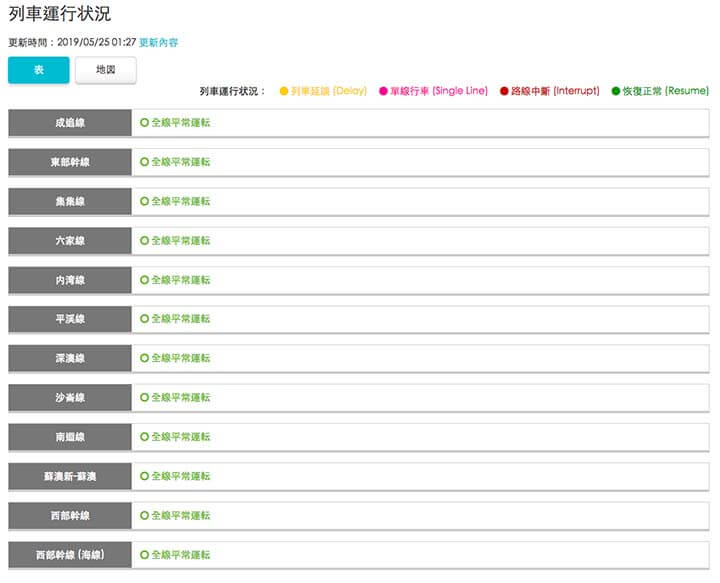
Task: Click the green status circle in 內灣線 row
Action: [x=144, y=280]
